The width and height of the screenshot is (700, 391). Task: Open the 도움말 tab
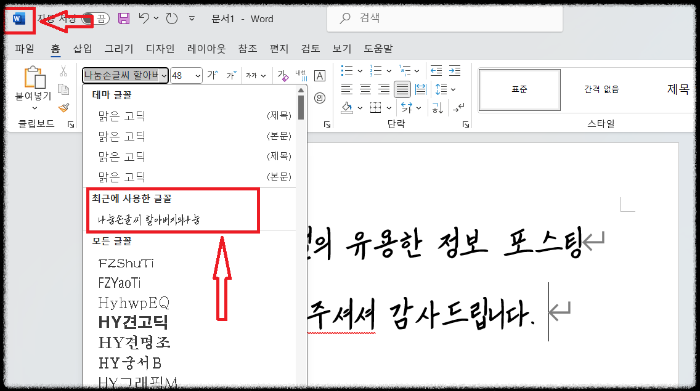pyautogui.click(x=378, y=48)
